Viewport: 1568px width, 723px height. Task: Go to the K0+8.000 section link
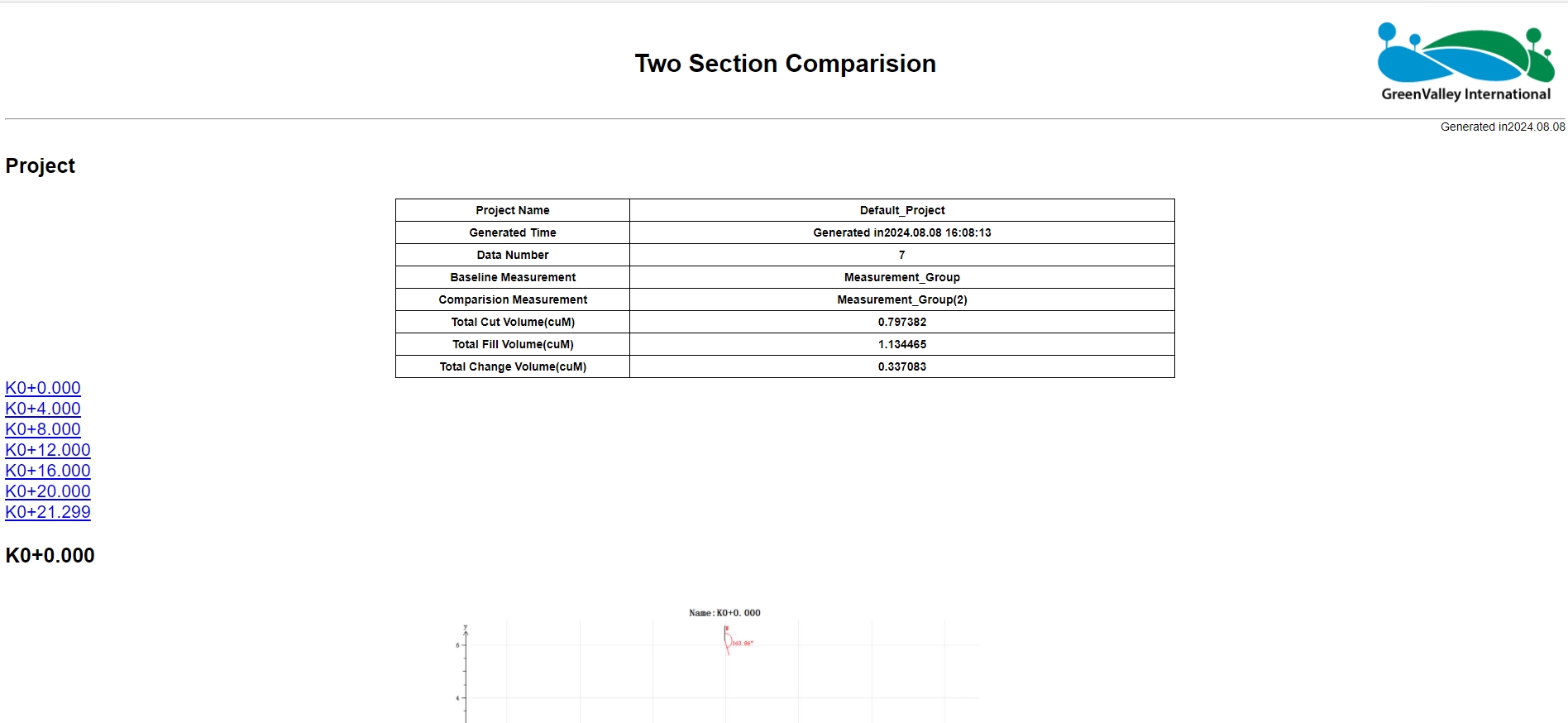pyautogui.click(x=43, y=429)
